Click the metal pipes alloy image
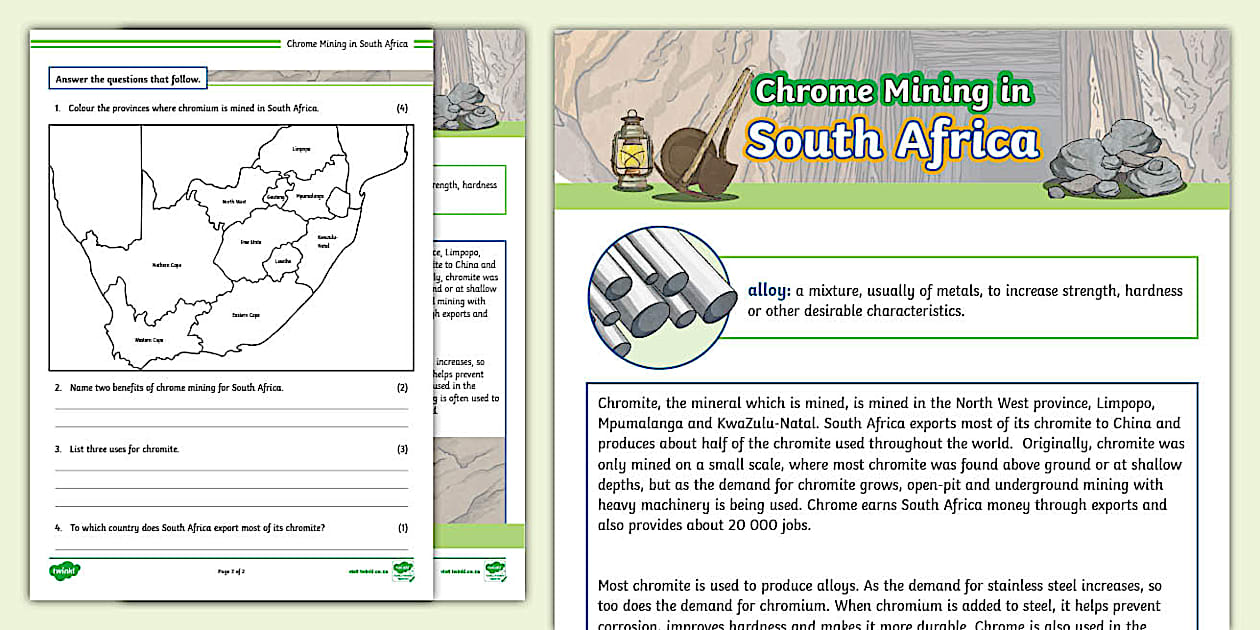 [660, 297]
